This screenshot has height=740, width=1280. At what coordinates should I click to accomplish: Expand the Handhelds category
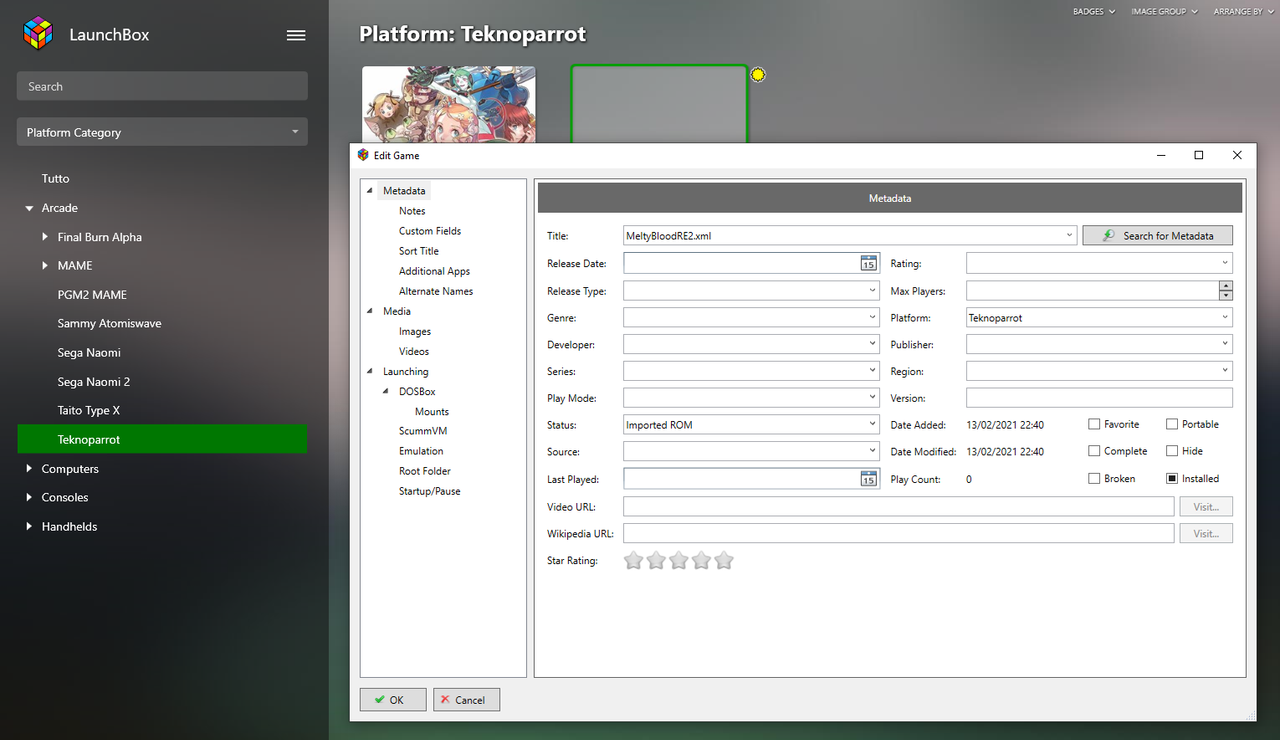tap(29, 527)
